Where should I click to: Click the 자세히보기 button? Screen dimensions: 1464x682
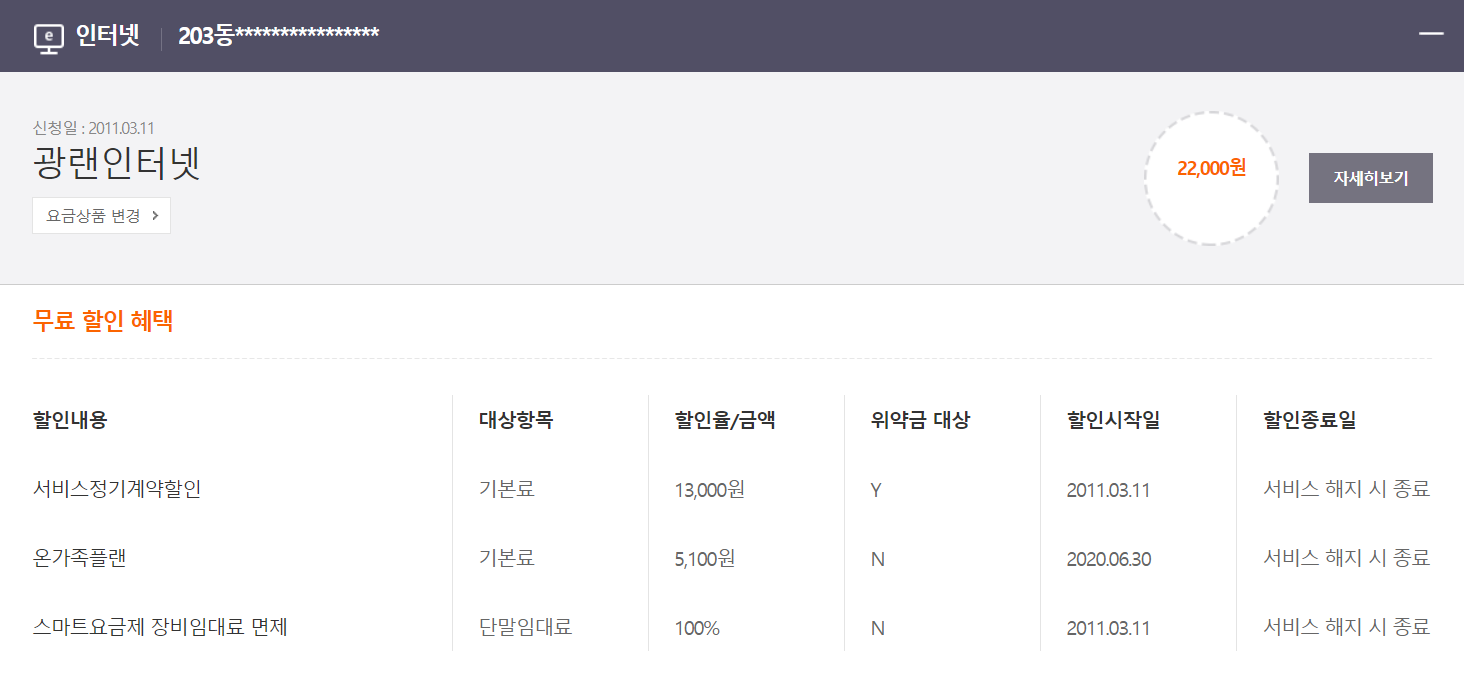(x=1370, y=178)
